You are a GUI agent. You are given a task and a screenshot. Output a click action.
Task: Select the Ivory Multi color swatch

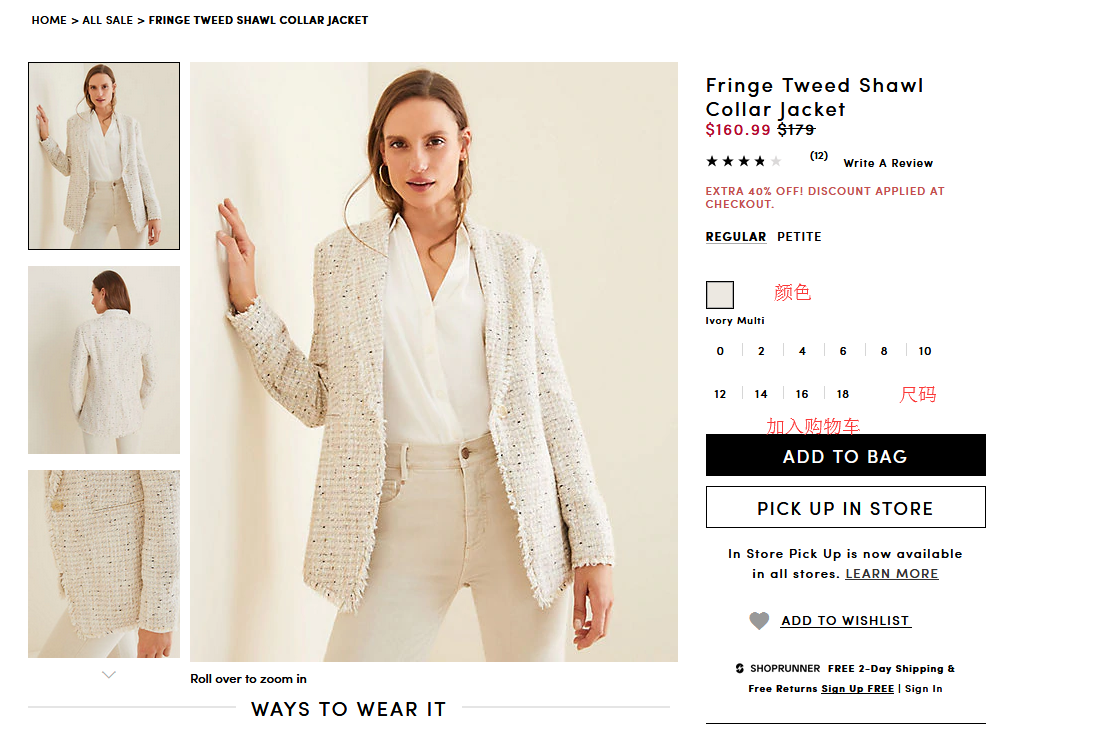point(720,295)
